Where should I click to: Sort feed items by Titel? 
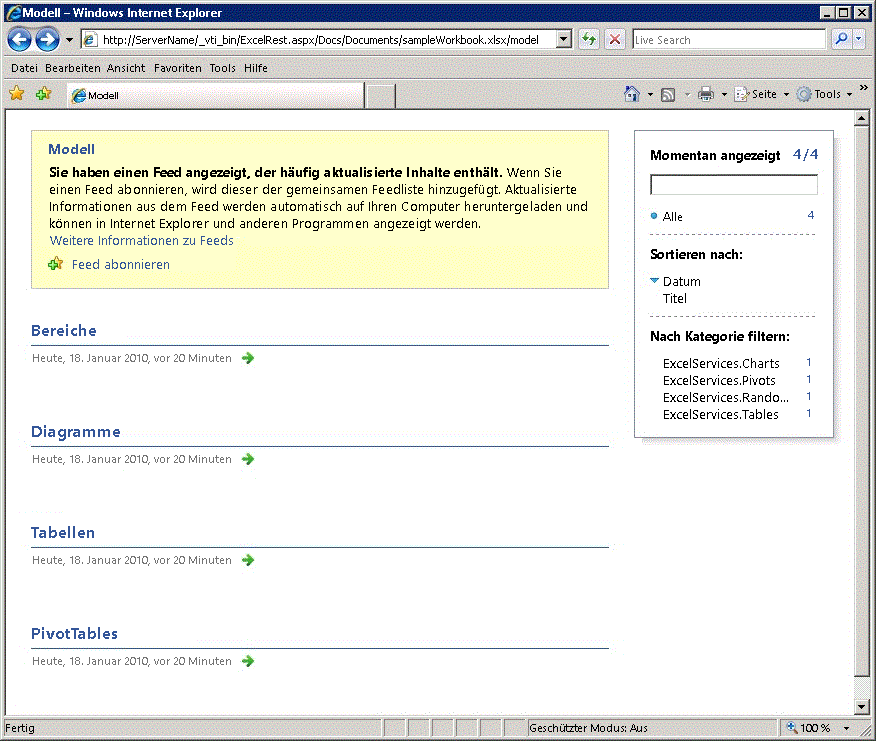coord(674,298)
